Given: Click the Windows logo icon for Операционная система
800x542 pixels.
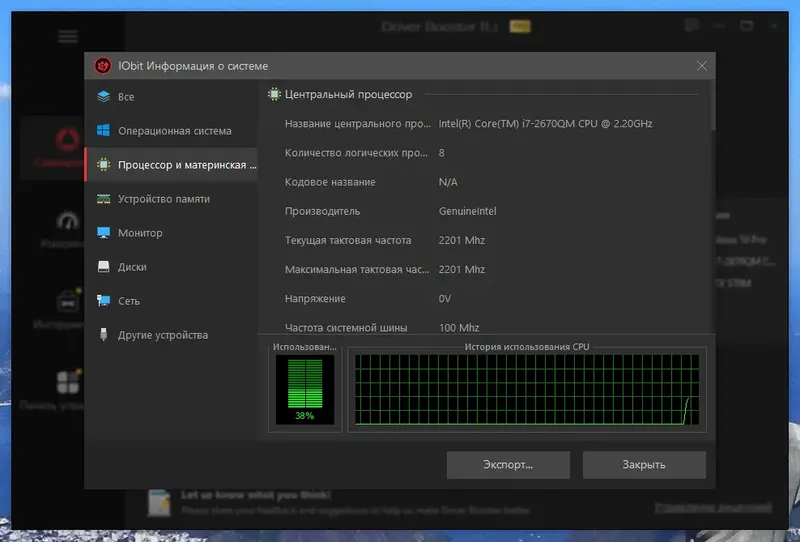Looking at the screenshot, I should click(x=104, y=131).
